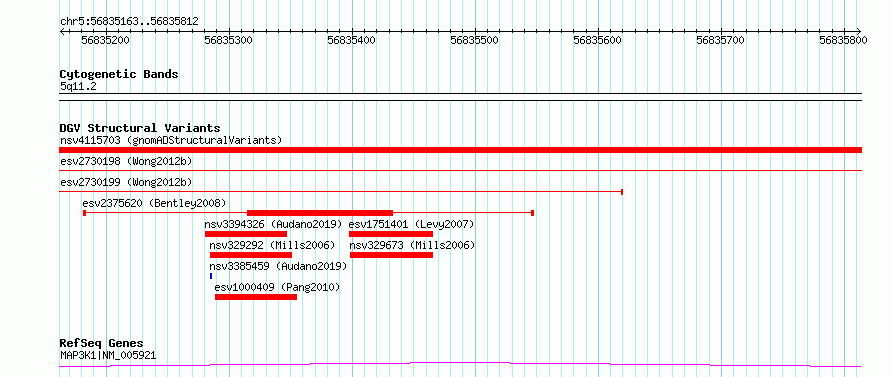The image size is (890, 377).
Task: Click the esv1000409 (Pang2010) red bar
Action: tap(256, 297)
